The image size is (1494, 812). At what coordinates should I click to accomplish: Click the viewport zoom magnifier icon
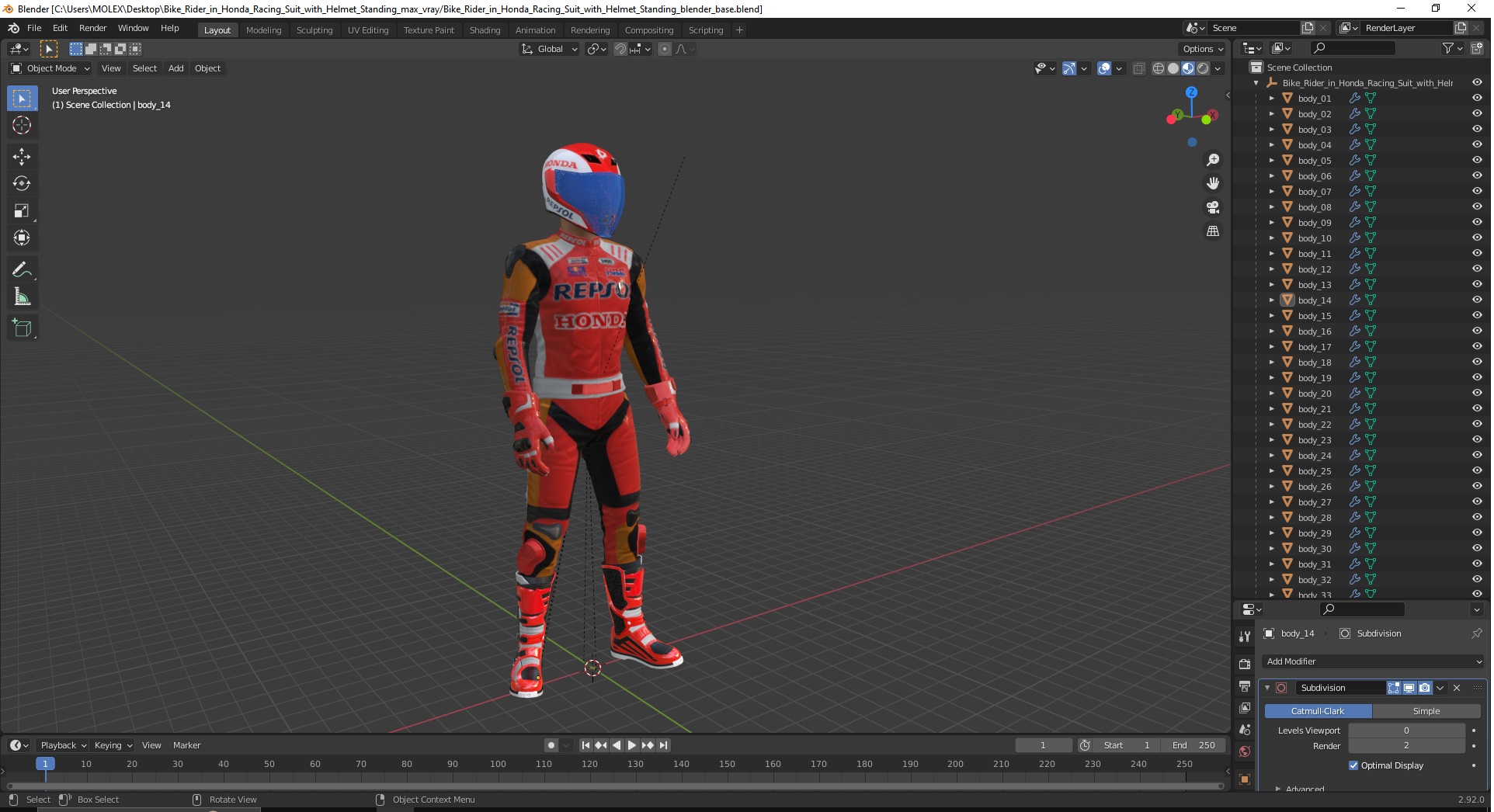(1212, 160)
